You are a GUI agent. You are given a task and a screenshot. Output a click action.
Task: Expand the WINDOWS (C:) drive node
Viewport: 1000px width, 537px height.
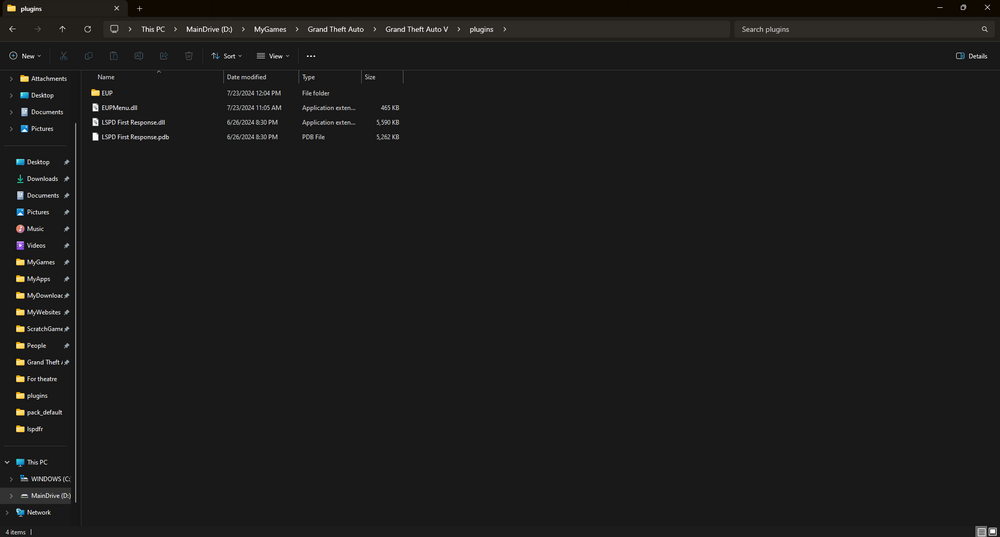(11, 479)
